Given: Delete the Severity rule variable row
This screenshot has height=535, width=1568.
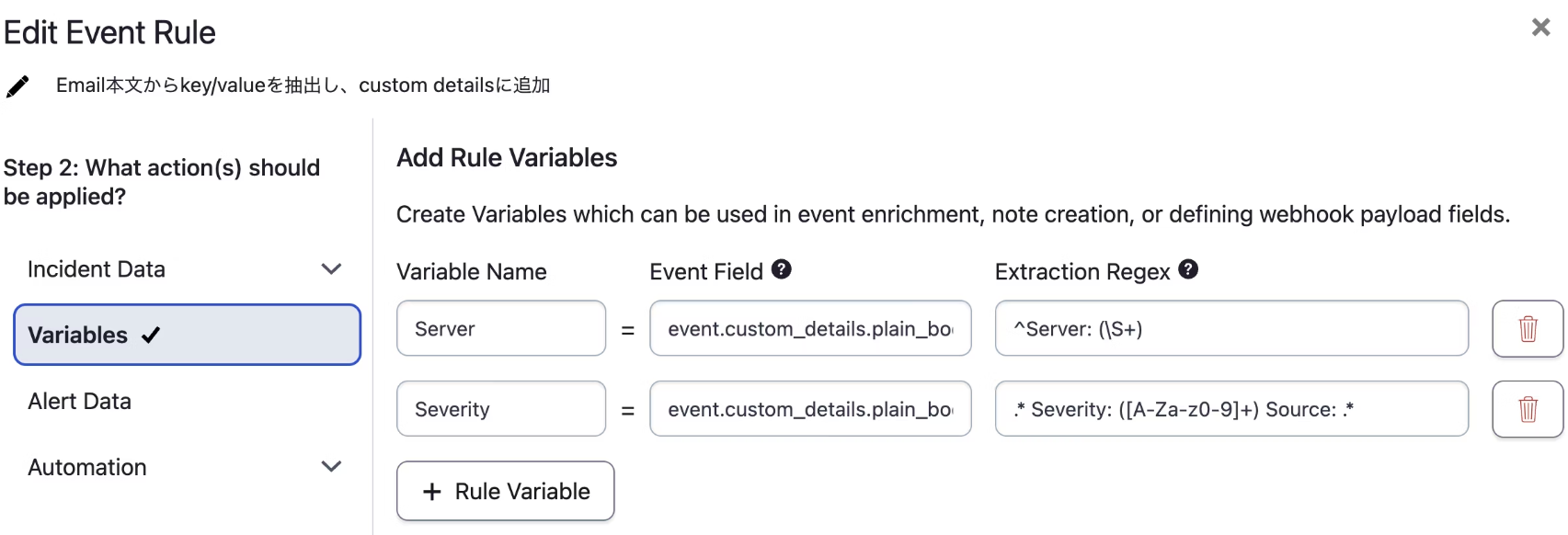Looking at the screenshot, I should (x=1528, y=409).
